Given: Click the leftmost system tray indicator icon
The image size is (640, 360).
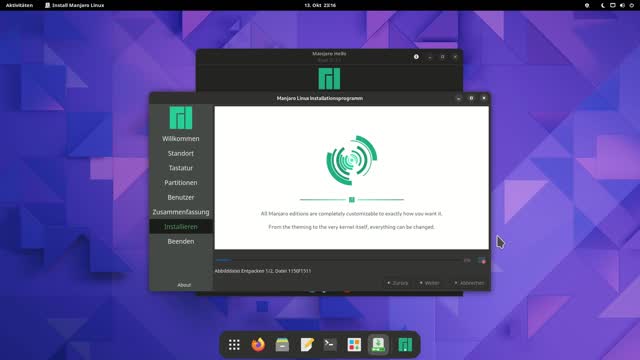Looking at the screenshot, I should (587, 5).
